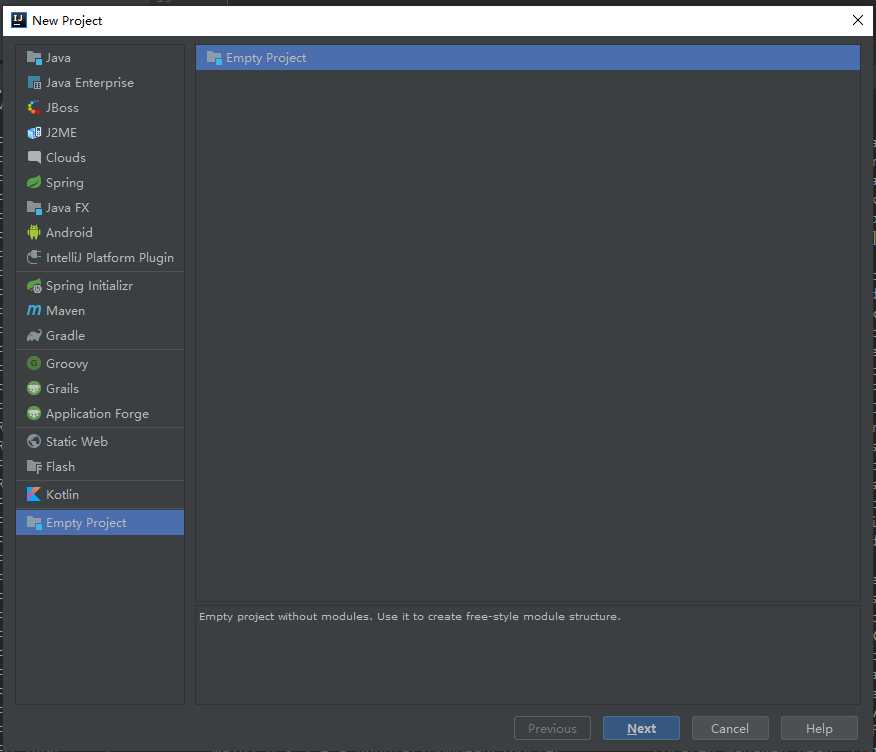Pick 'J2ME' in the project list
The image size is (876, 752).
point(61,132)
